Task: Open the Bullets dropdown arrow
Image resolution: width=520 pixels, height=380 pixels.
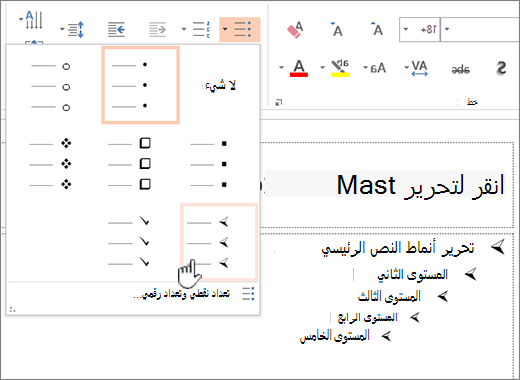Action: pos(225,29)
